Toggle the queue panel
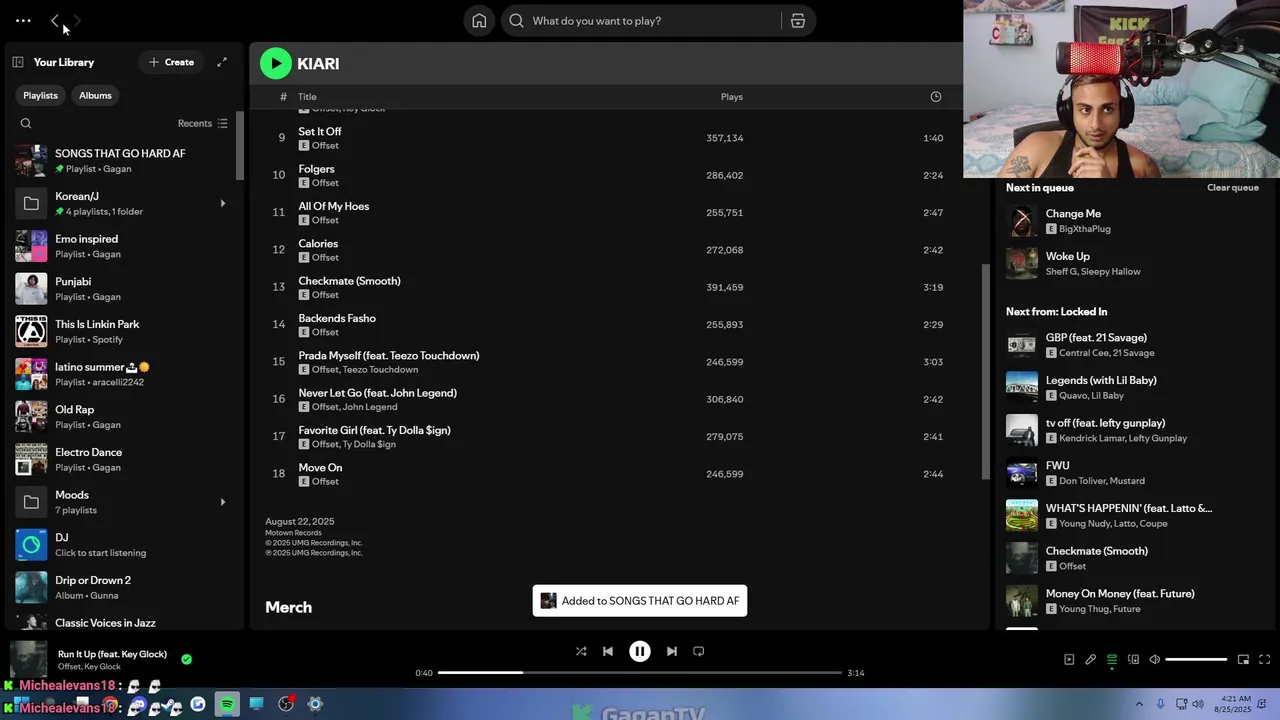 pyautogui.click(x=1112, y=659)
